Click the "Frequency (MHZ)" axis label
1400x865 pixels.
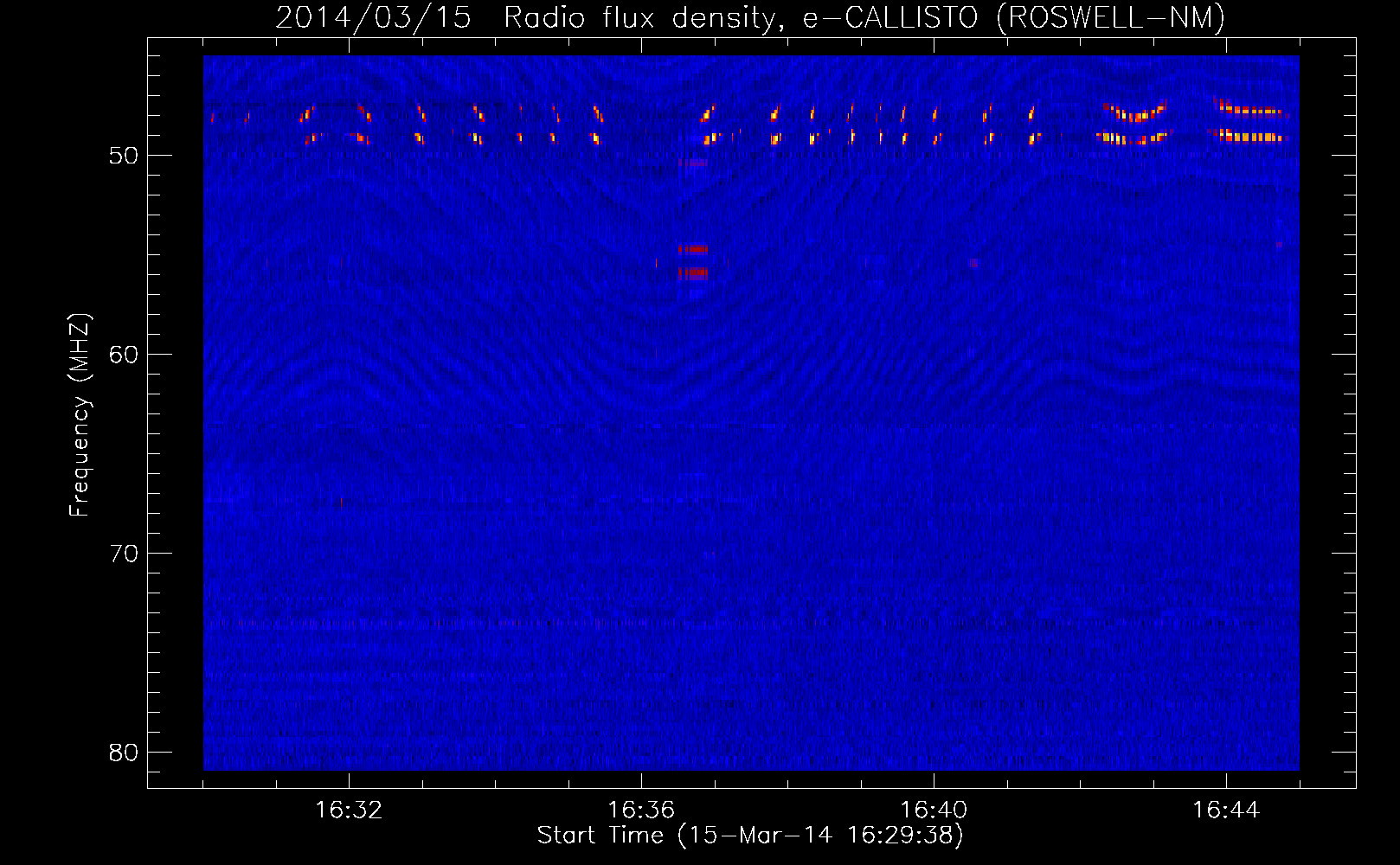point(79,415)
